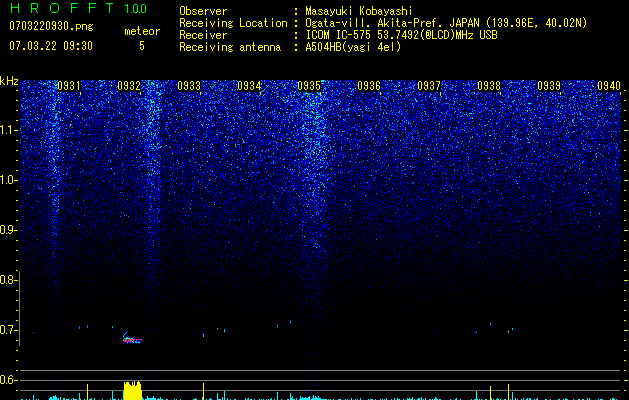The width and height of the screenshot is (629, 400).
Task: Select the meteor count value 5
Action: coord(142,46)
